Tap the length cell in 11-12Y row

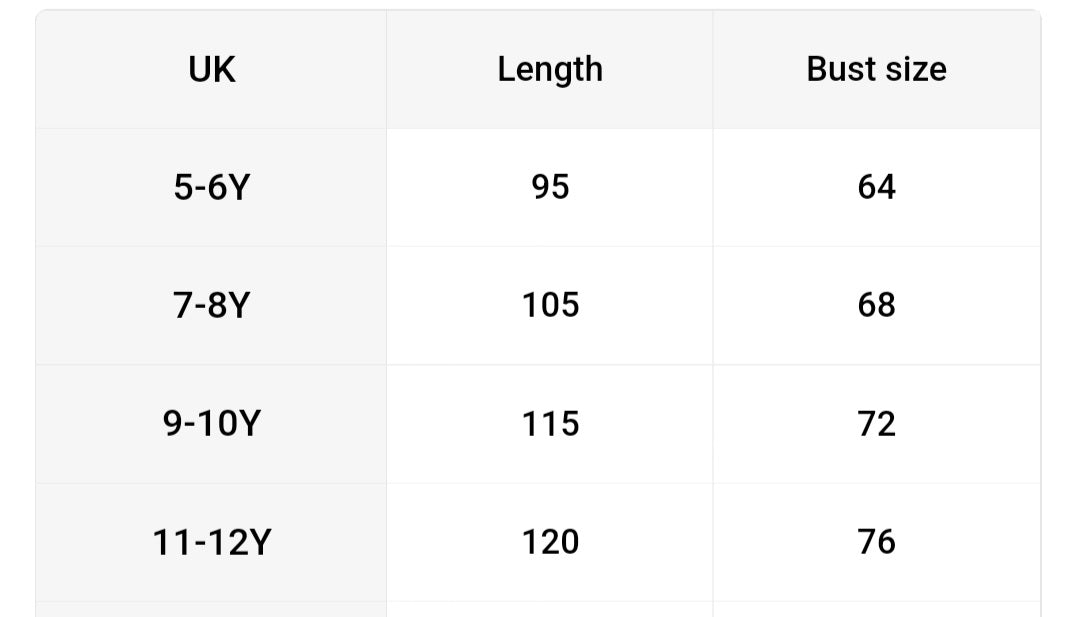[550, 542]
